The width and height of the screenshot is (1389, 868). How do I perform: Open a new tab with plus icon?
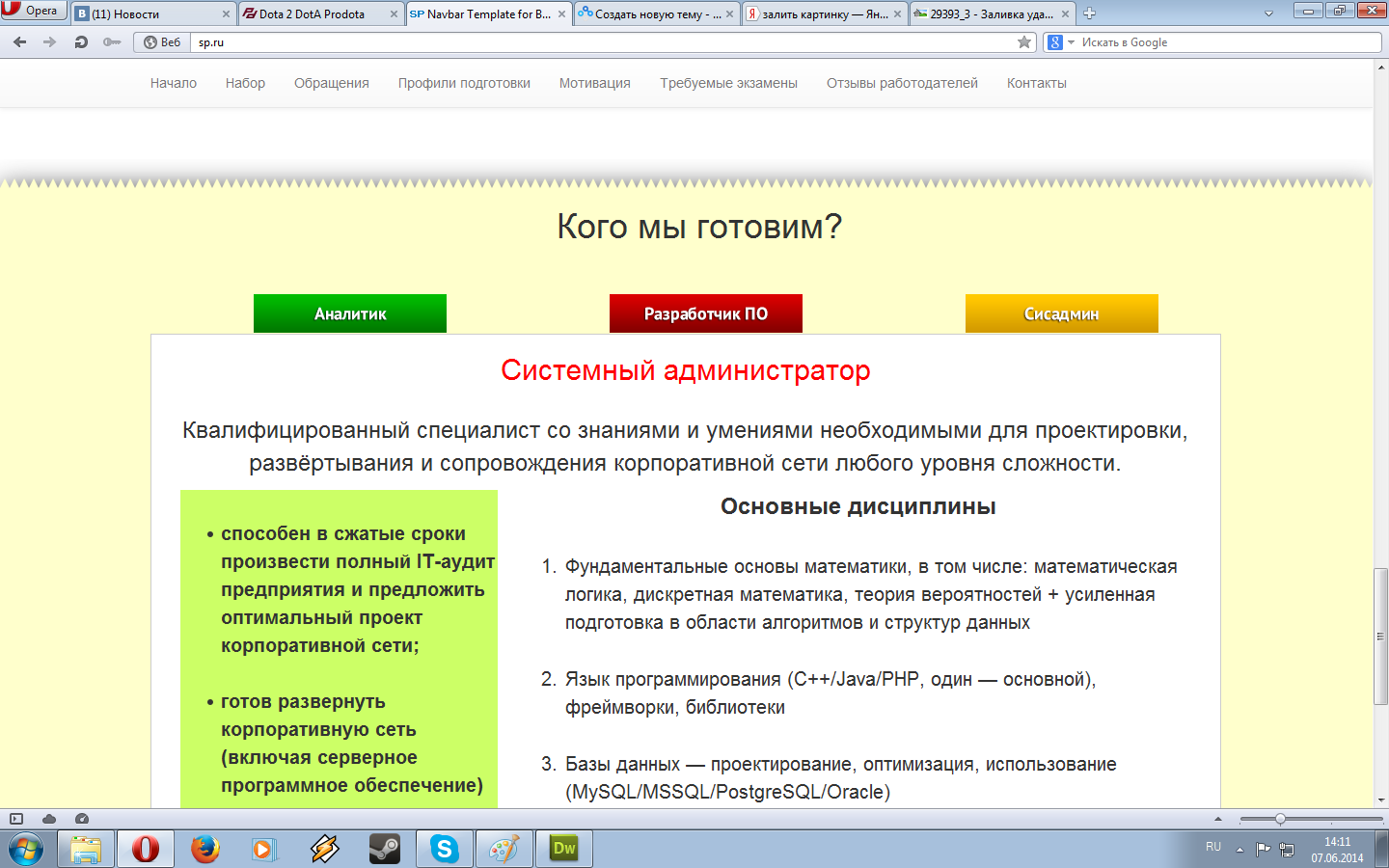point(1089,14)
